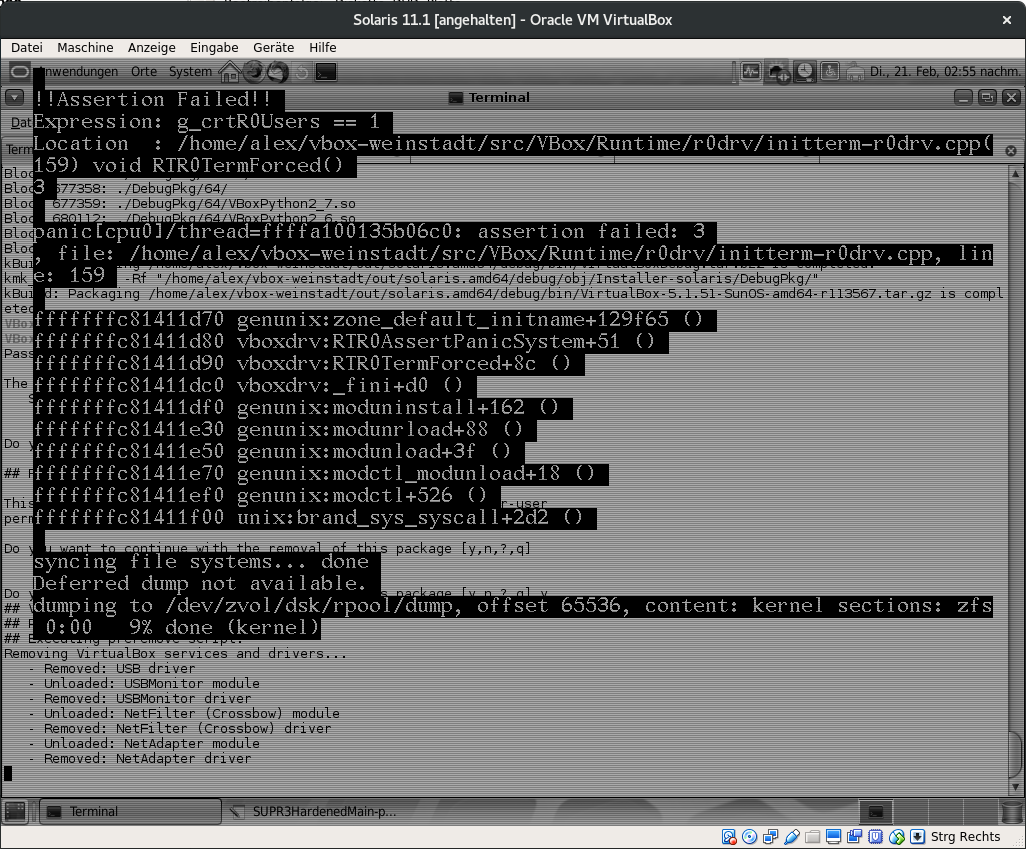The height and width of the screenshot is (849, 1026).
Task: Click the Strg Rechts host key label
Action: click(x=965, y=837)
